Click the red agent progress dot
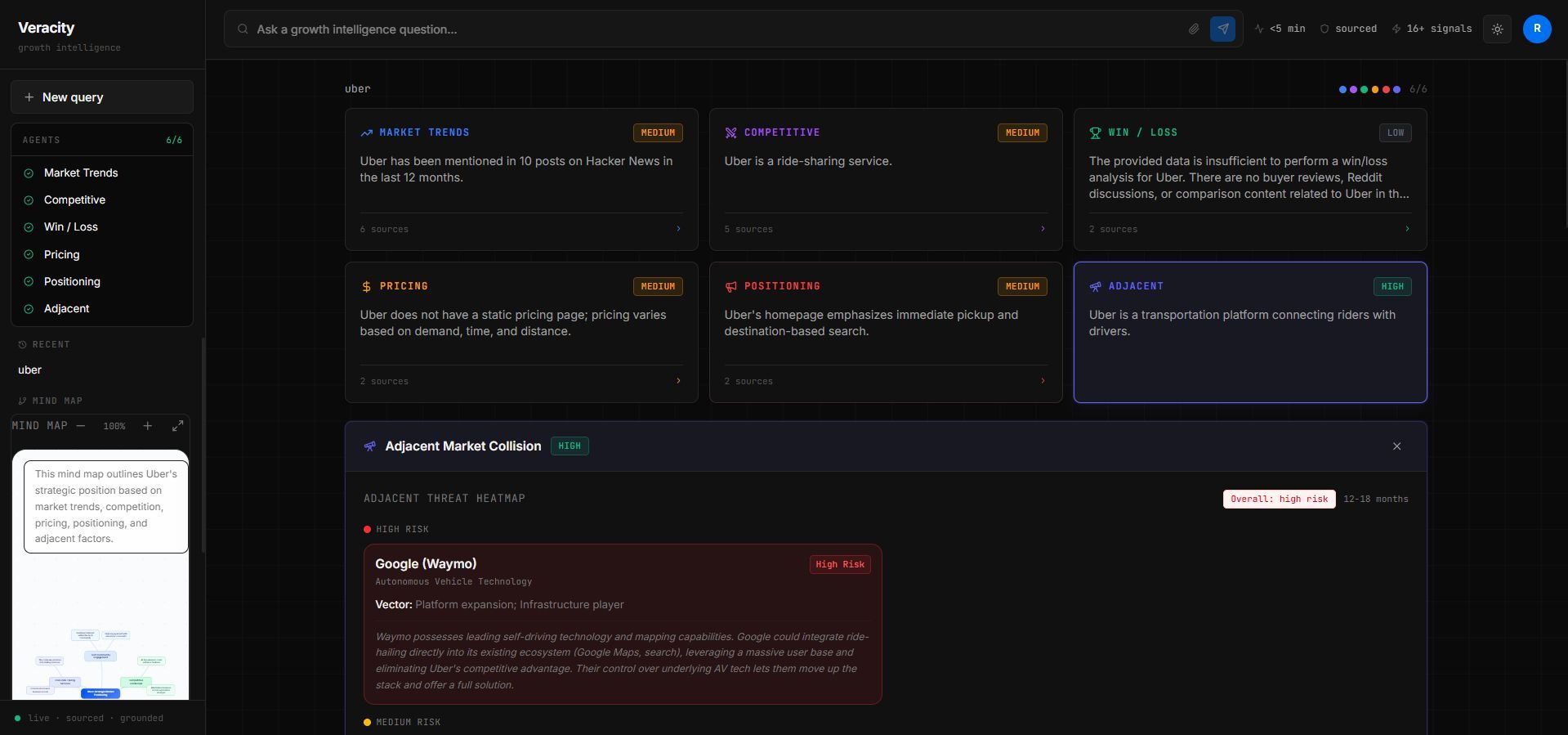The width and height of the screenshot is (1568, 735). [1386, 89]
